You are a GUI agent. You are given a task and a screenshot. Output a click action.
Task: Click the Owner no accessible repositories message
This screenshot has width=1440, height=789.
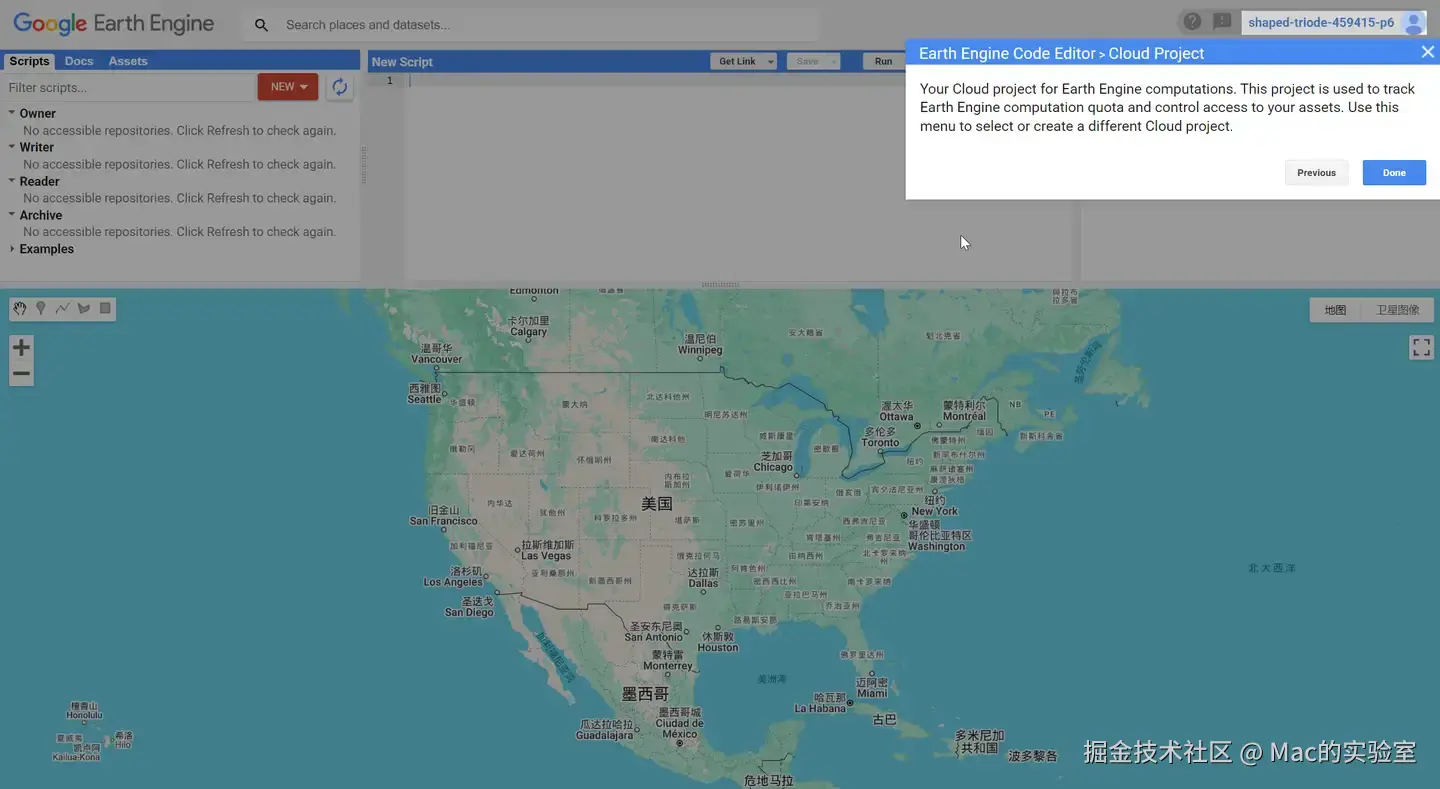[x=179, y=130]
